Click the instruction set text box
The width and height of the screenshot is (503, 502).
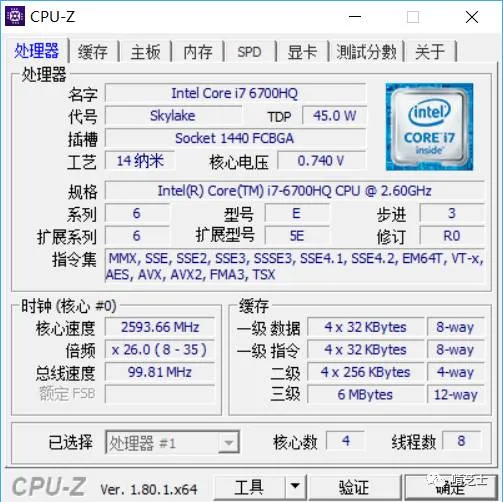click(x=295, y=266)
